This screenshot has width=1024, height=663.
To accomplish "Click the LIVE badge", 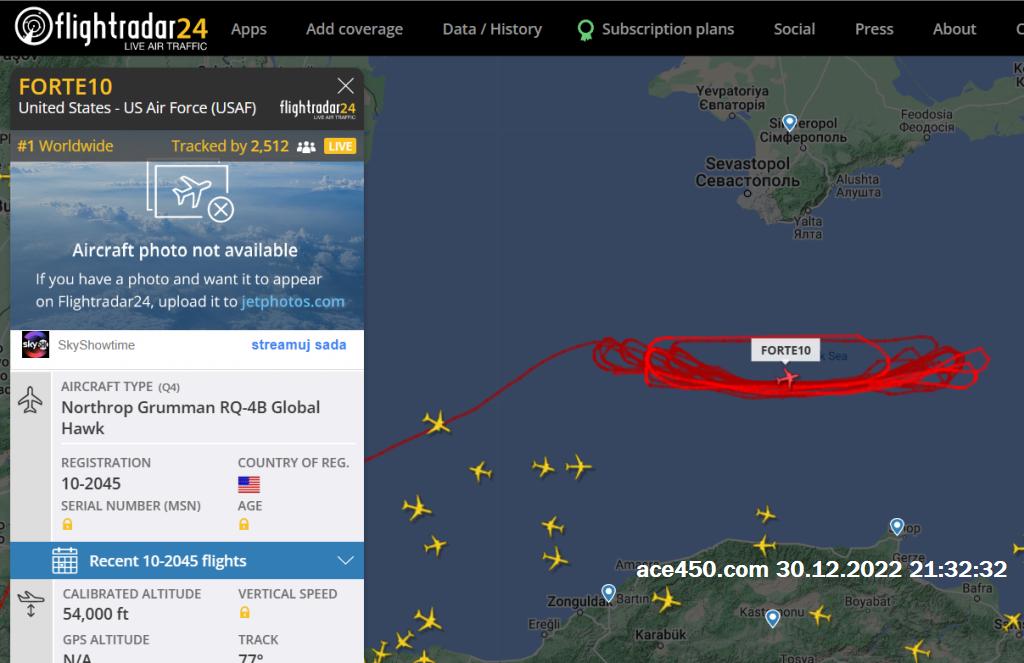I will coord(340,146).
